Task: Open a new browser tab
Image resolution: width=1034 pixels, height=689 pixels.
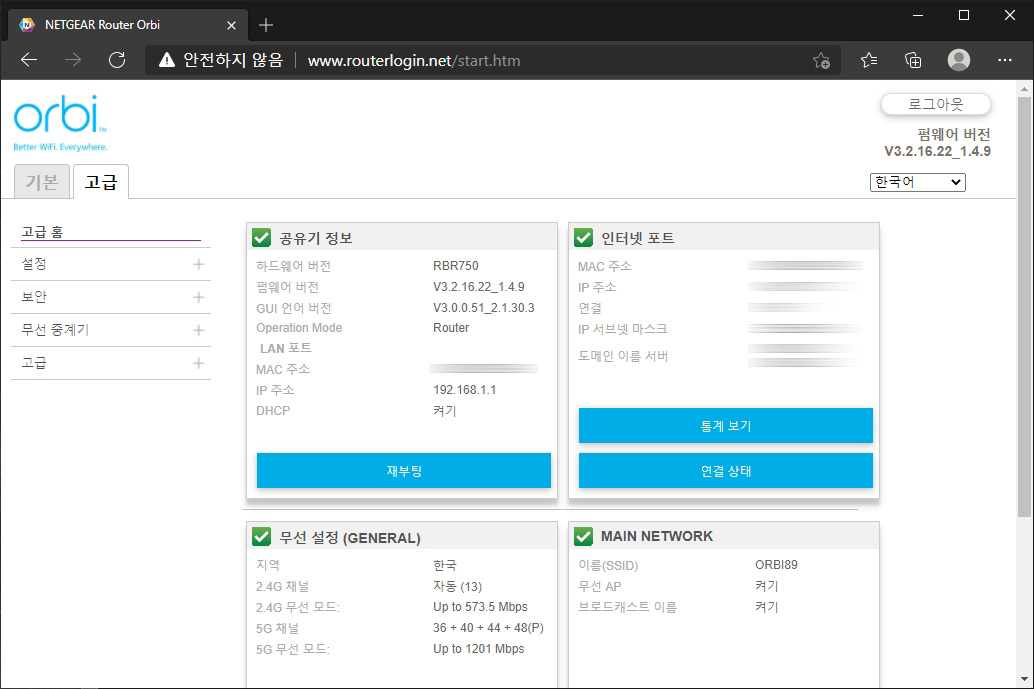Action: (266, 25)
